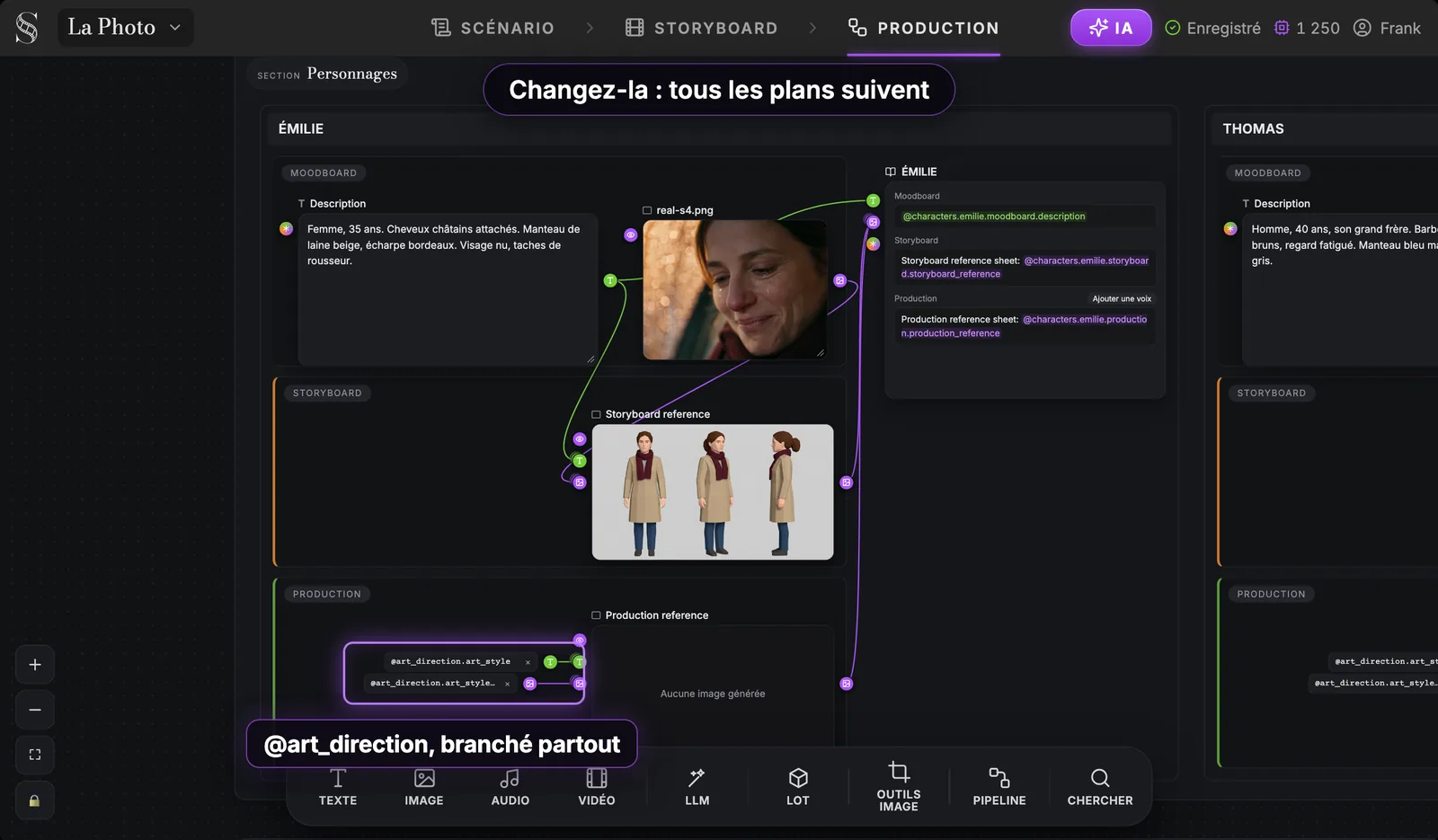This screenshot has width=1438, height=840.
Task: Select the TEXTE node tool
Action: (338, 788)
